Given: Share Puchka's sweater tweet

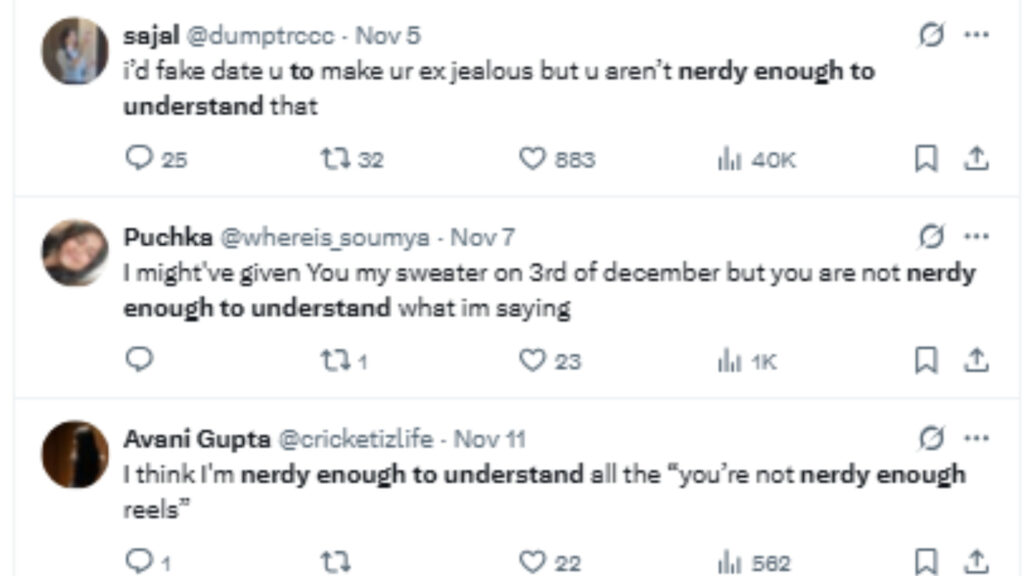Looking at the screenshot, I should [x=977, y=360].
